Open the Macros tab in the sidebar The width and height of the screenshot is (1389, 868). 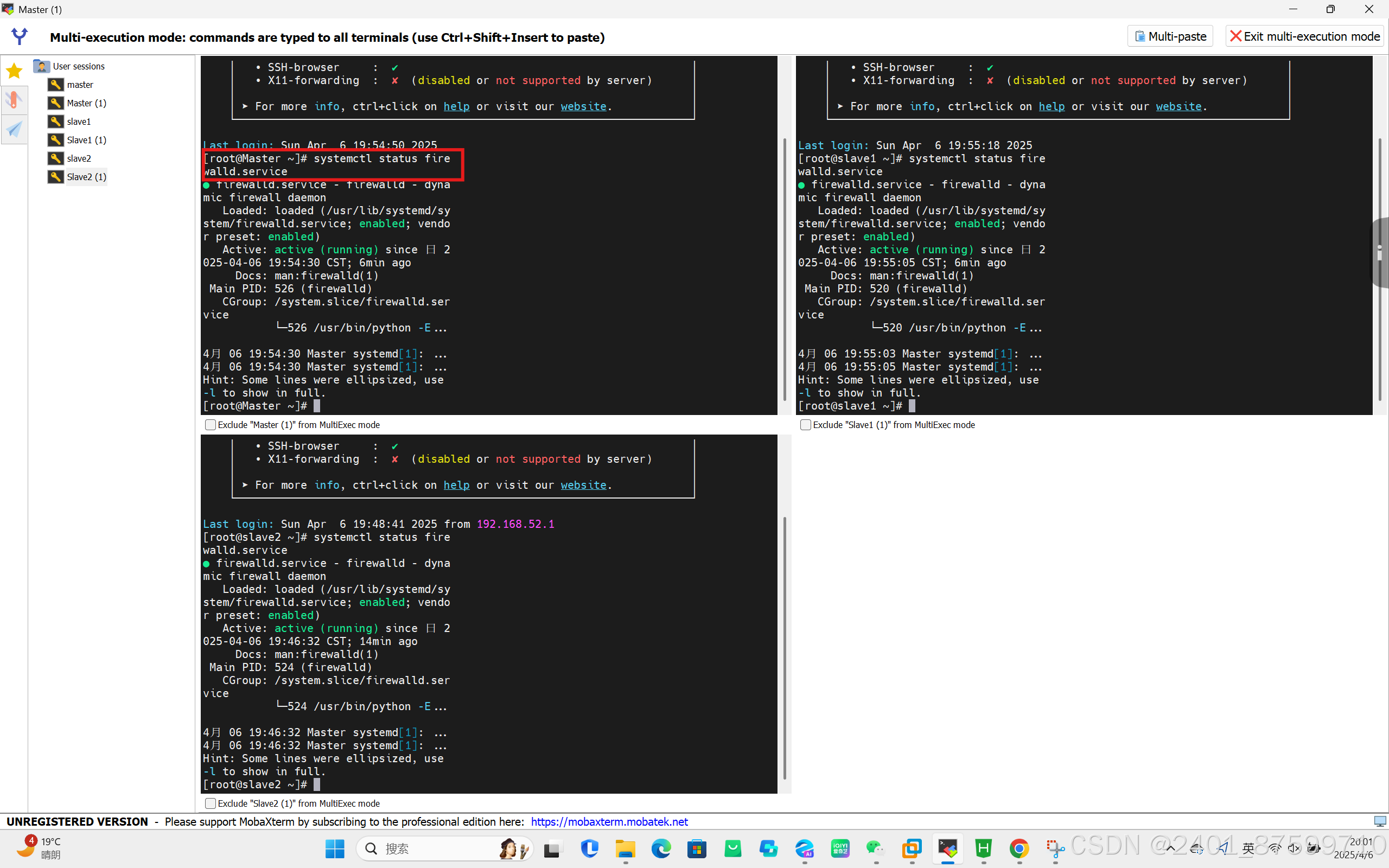tap(14, 129)
